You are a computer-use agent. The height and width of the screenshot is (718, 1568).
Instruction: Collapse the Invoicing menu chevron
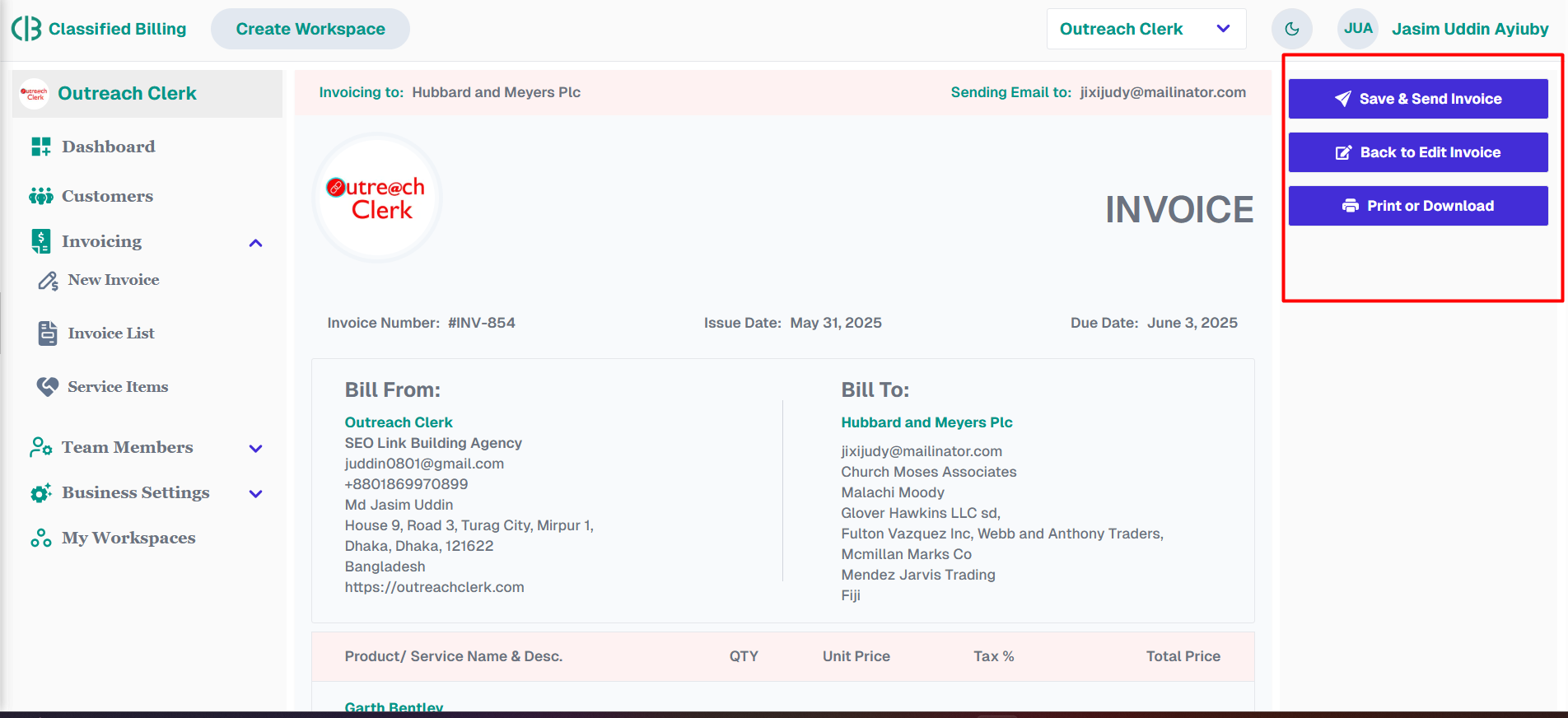click(255, 243)
